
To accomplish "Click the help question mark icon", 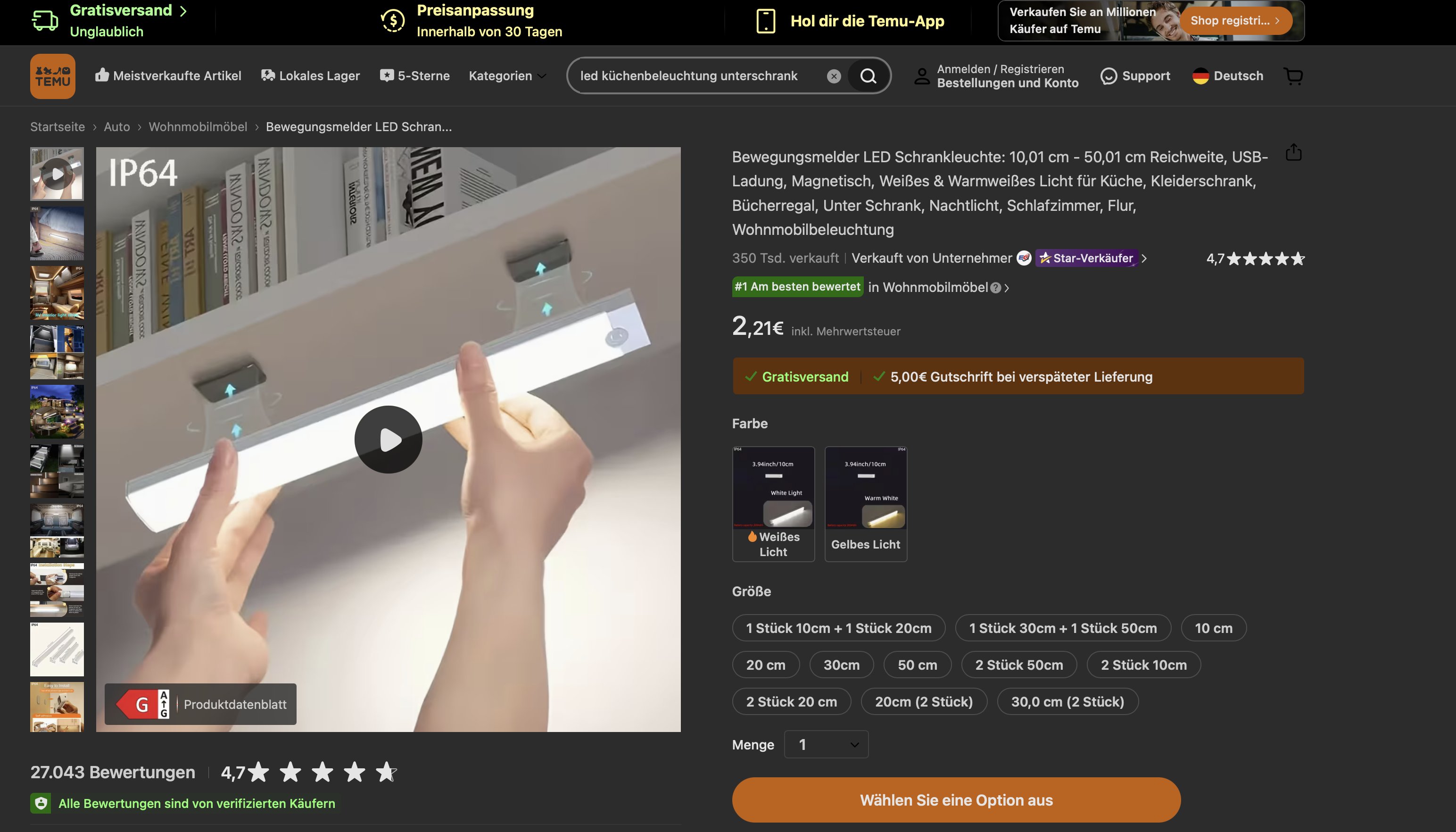I will point(996,288).
